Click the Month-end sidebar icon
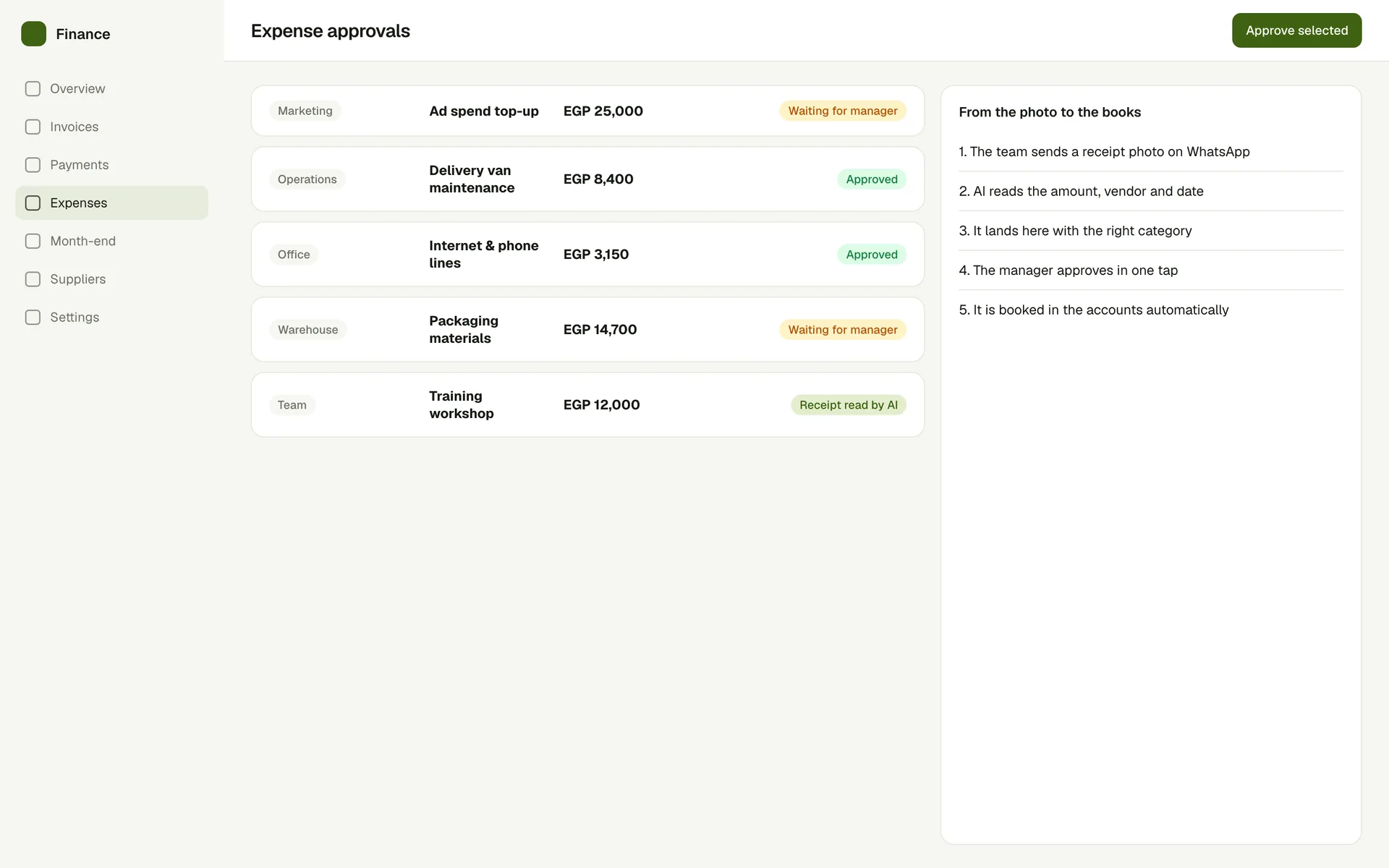 pos(33,241)
